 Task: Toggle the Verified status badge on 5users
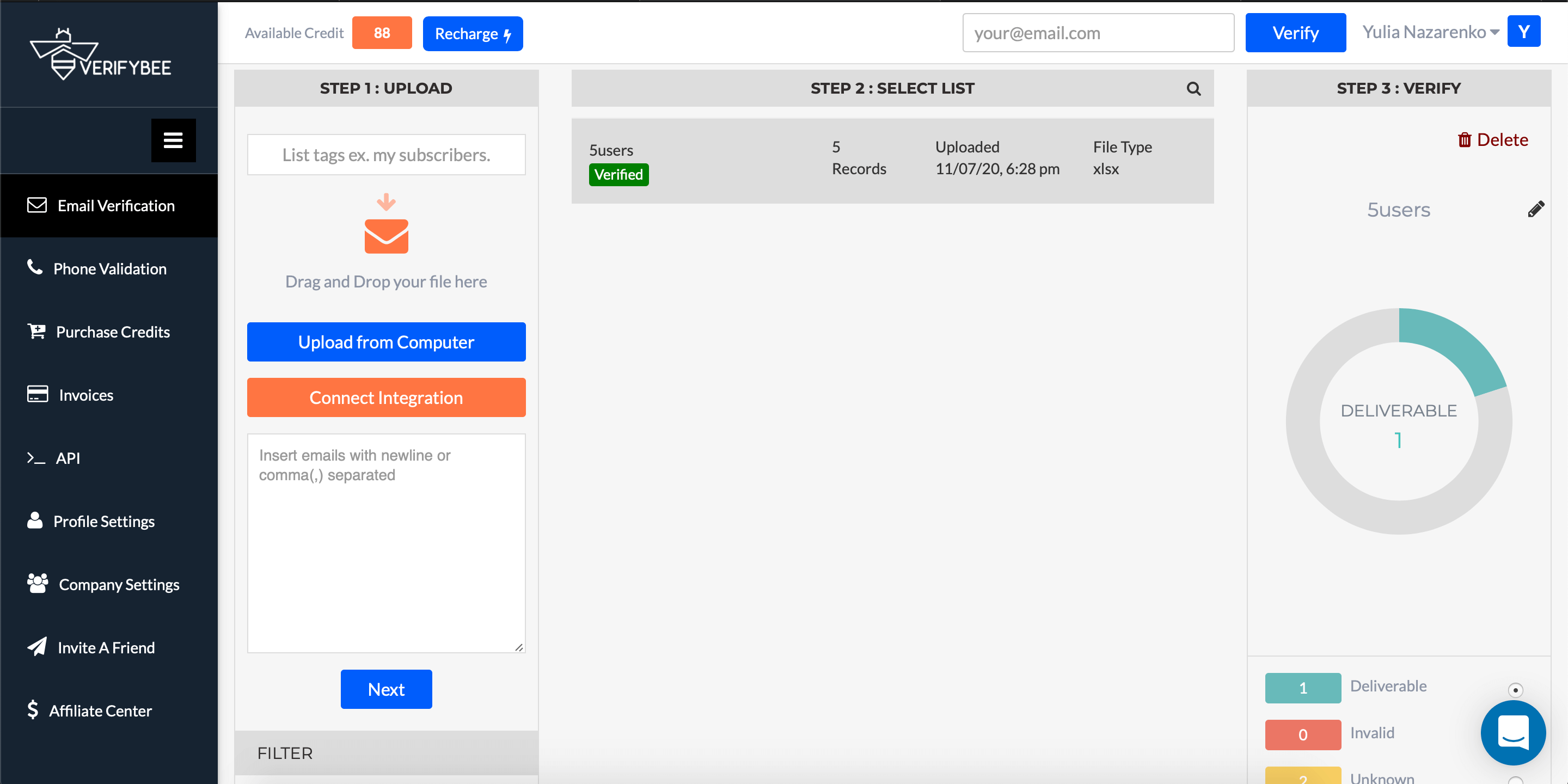point(618,174)
